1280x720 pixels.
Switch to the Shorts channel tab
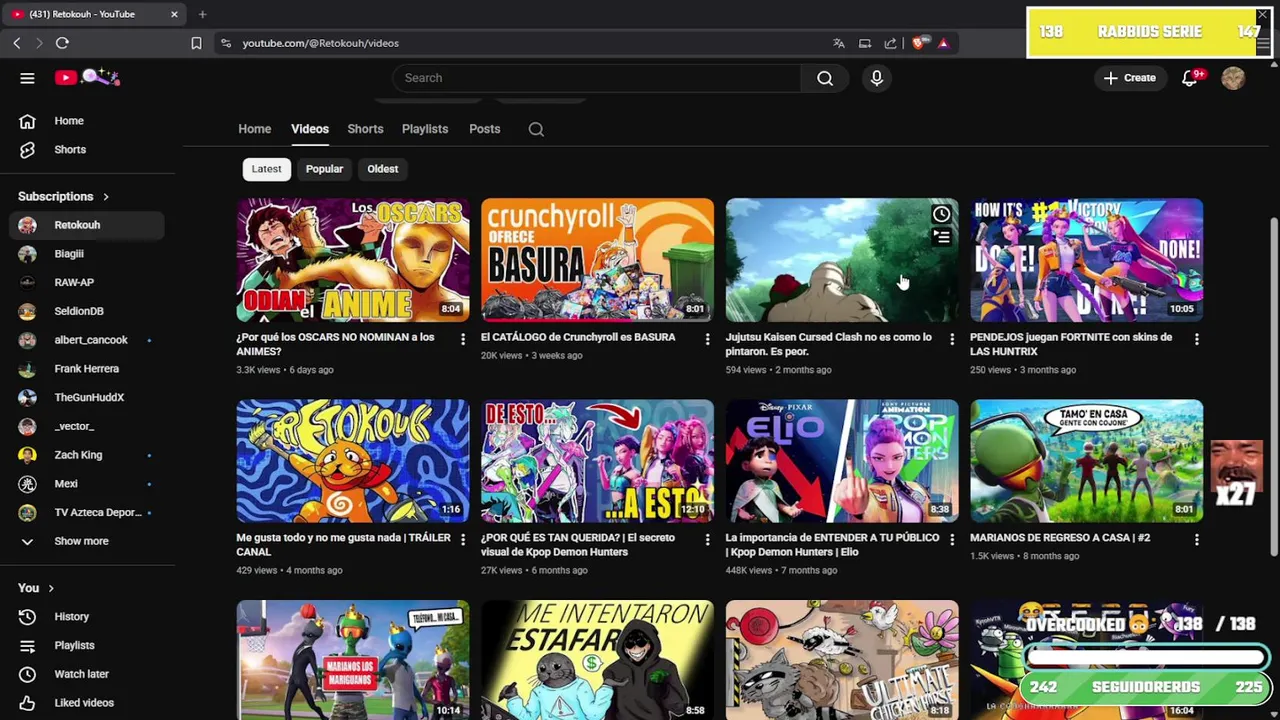pos(365,129)
